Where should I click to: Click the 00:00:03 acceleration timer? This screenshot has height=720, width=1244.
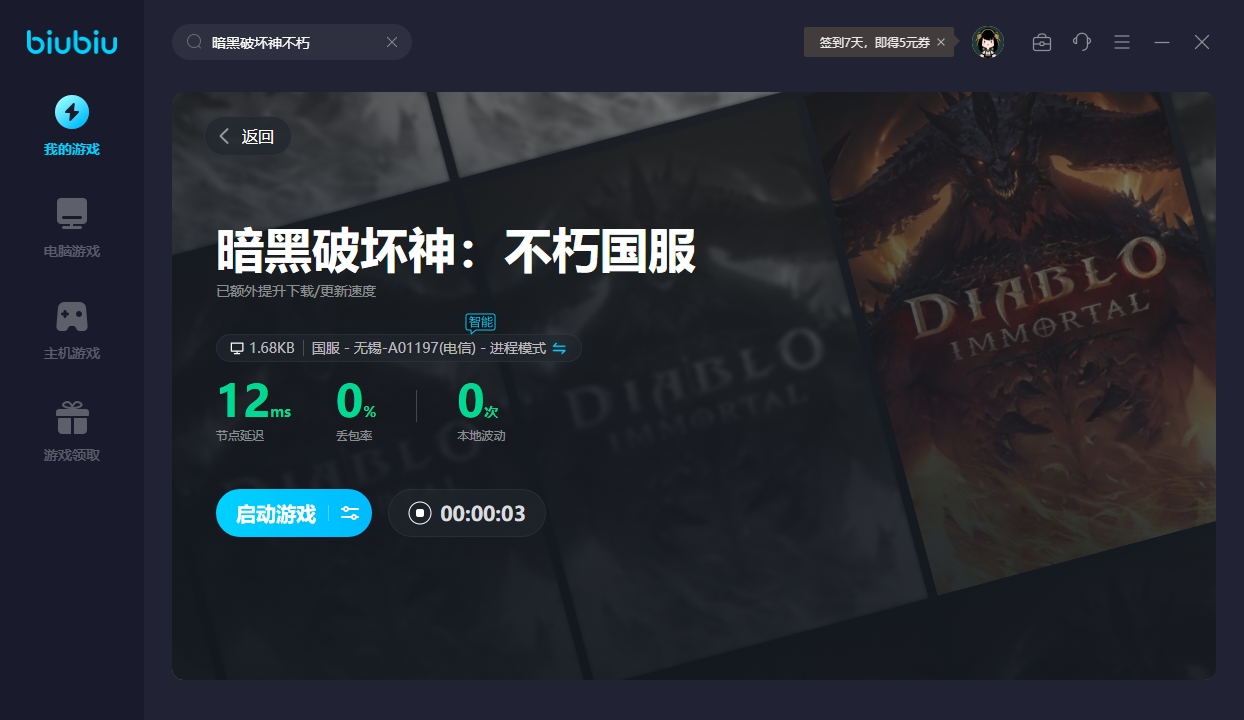(483, 514)
